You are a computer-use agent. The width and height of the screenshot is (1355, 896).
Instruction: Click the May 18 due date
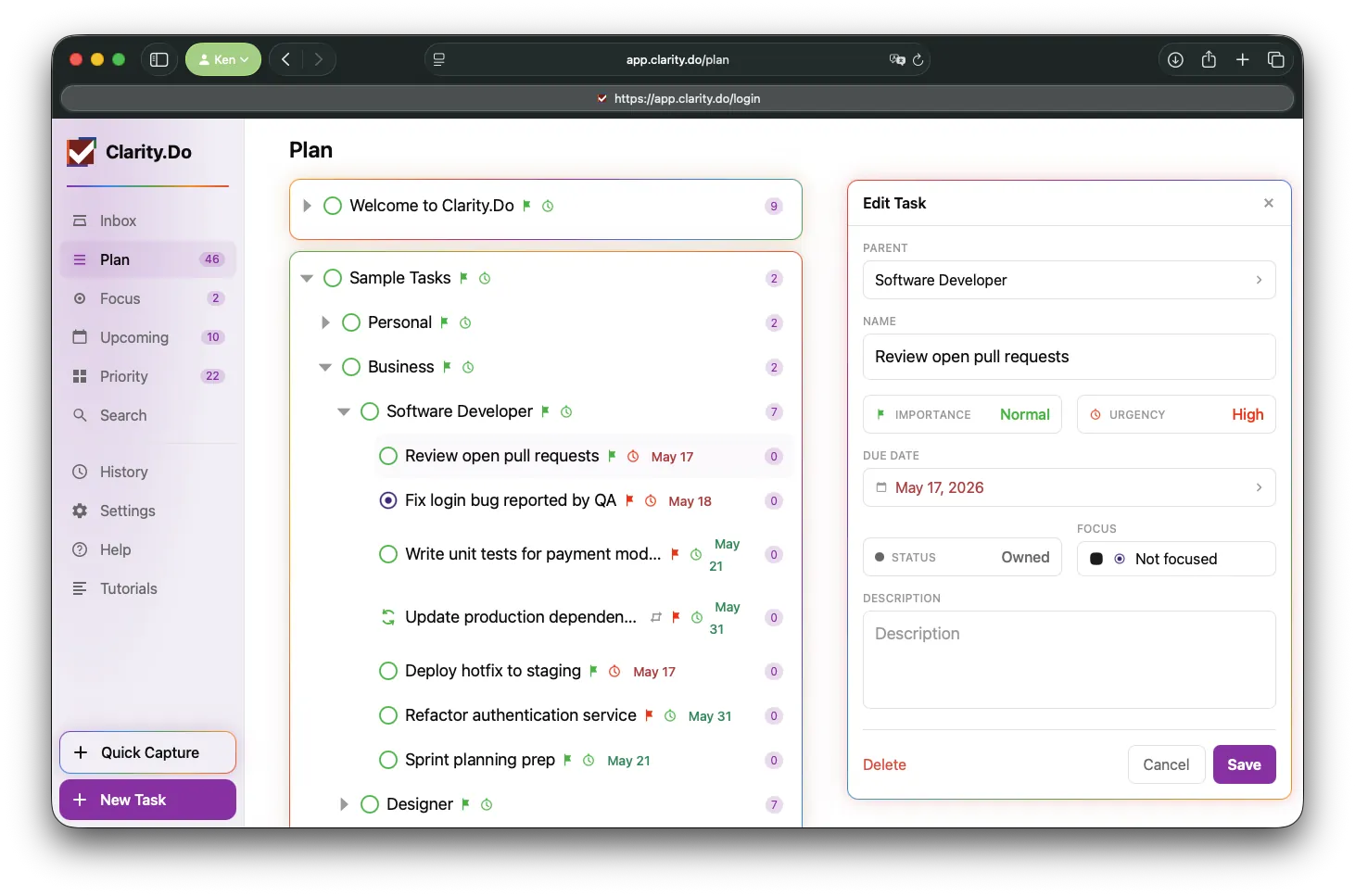[690, 501]
